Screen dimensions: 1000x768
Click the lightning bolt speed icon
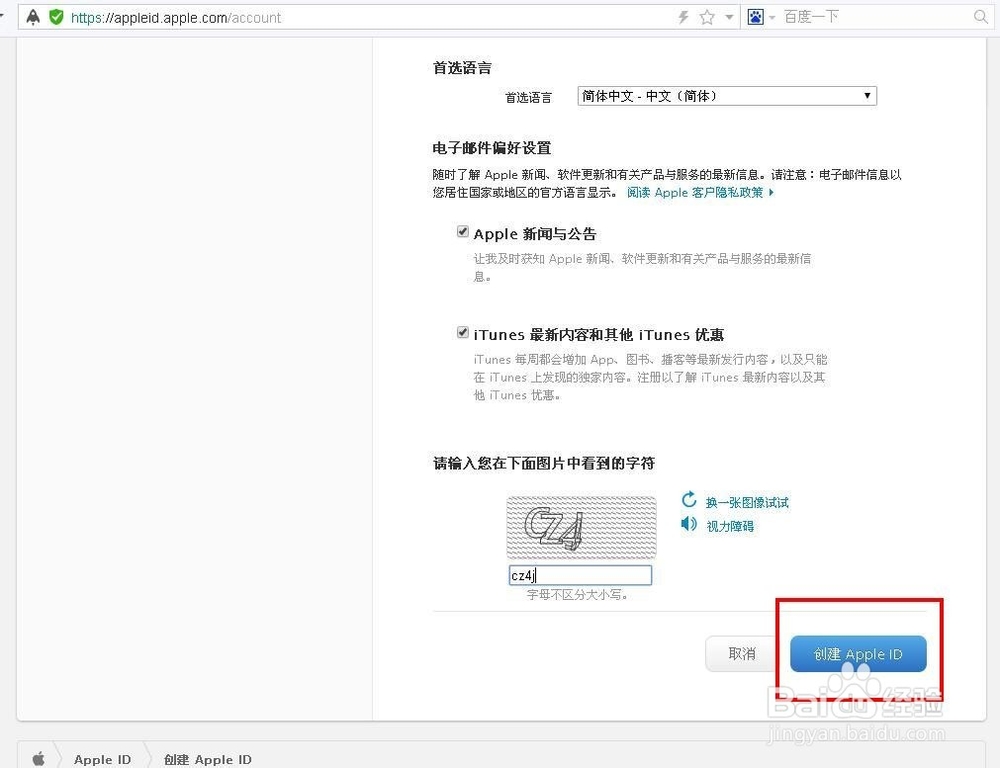pyautogui.click(x=684, y=17)
